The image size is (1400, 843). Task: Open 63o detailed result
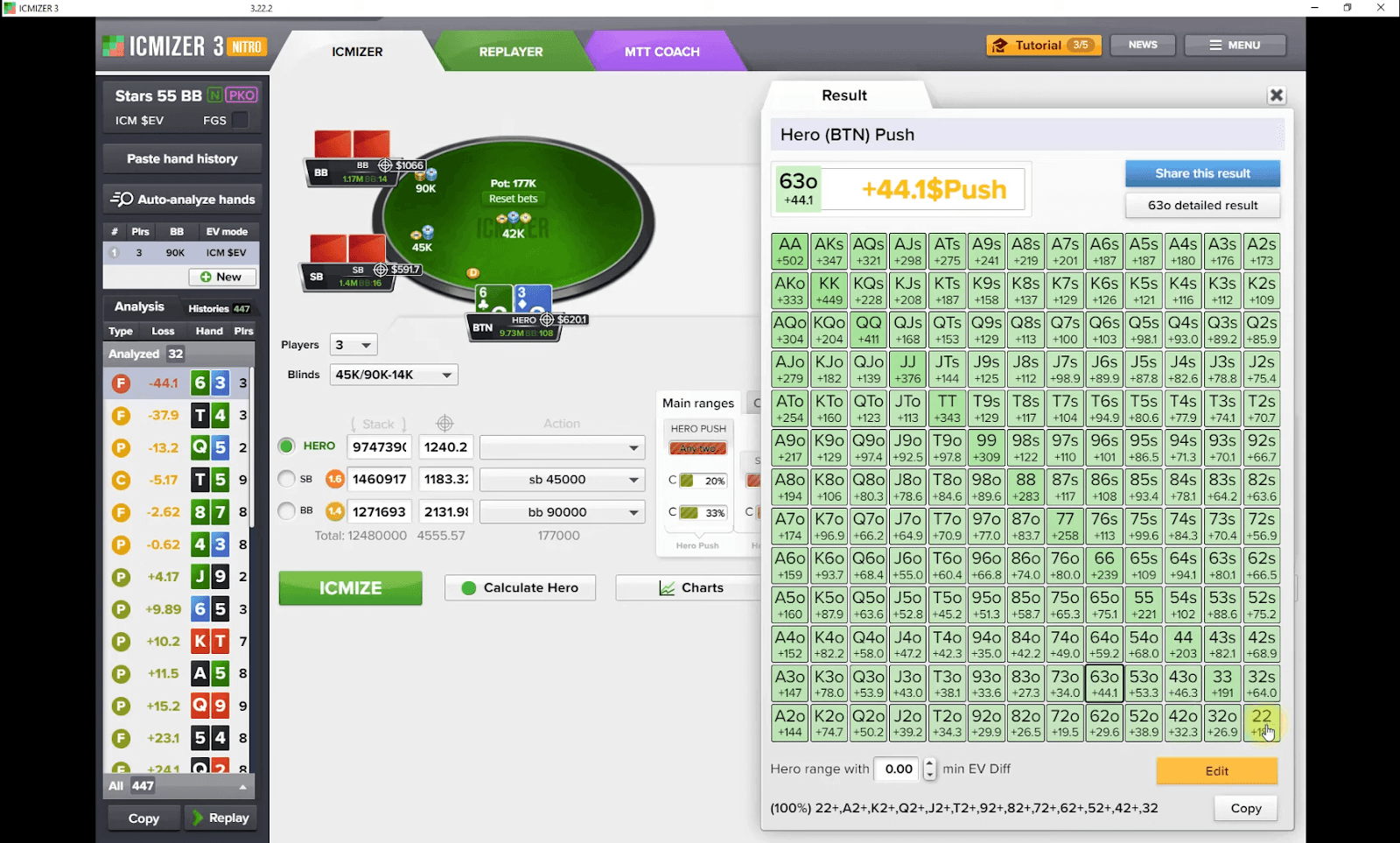tap(1202, 205)
